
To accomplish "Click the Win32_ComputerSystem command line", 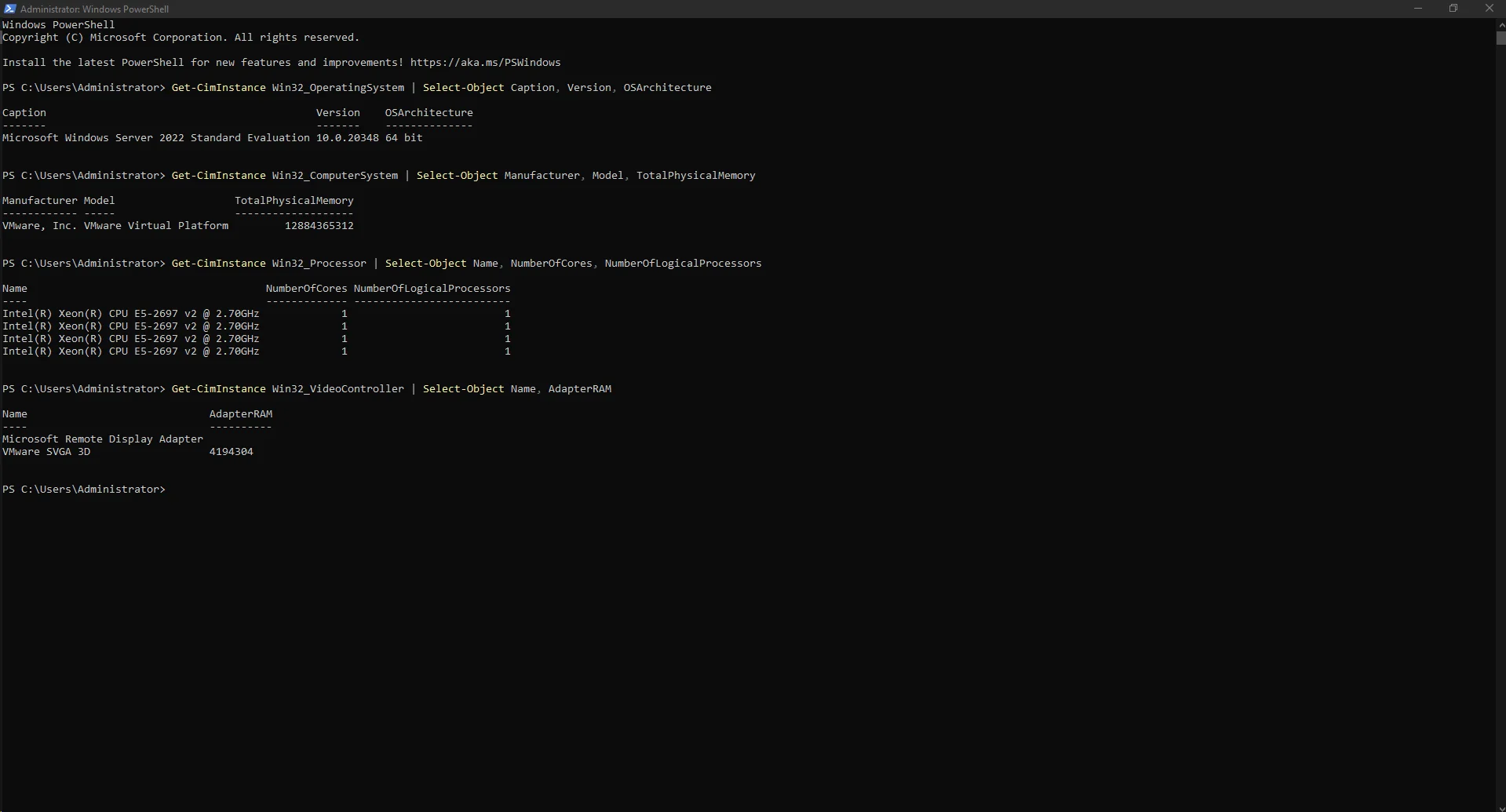I will 379,175.
